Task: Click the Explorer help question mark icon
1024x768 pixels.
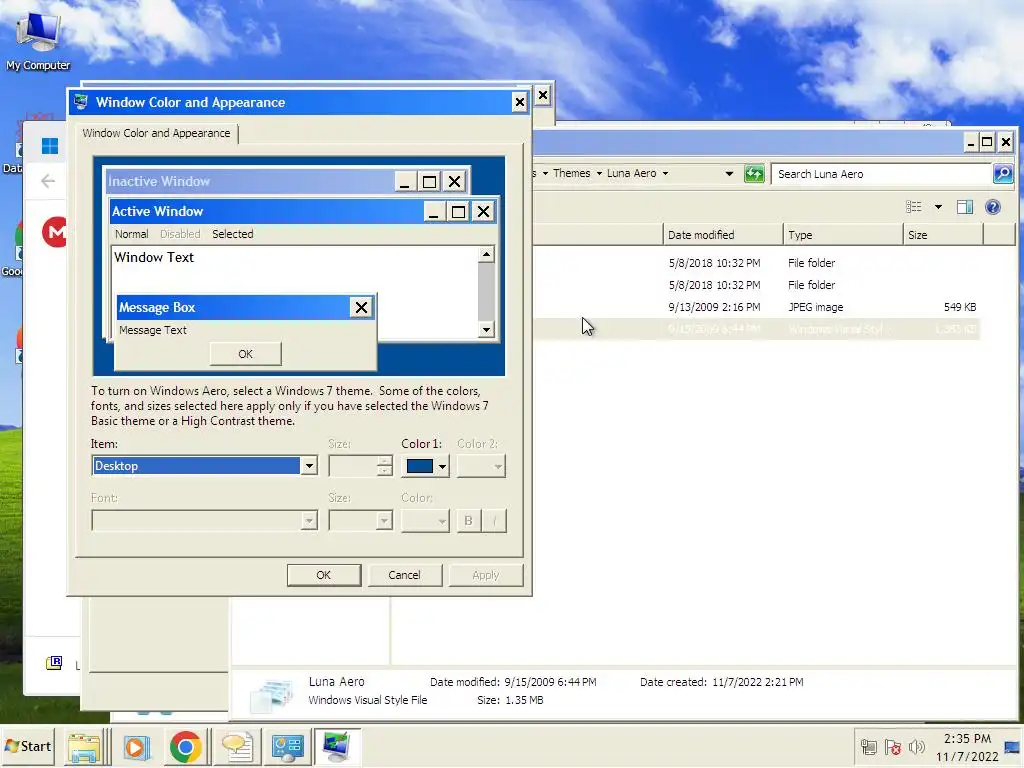Action: coord(993,207)
